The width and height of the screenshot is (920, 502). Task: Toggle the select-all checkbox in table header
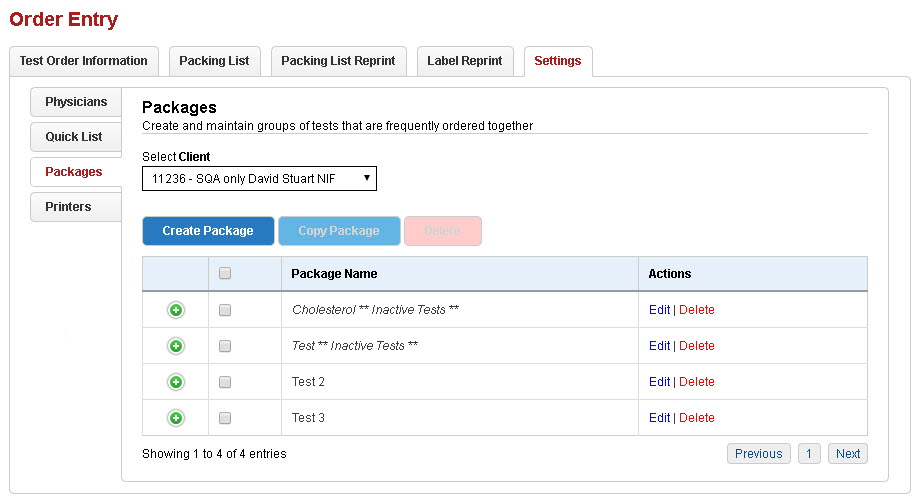point(225,274)
